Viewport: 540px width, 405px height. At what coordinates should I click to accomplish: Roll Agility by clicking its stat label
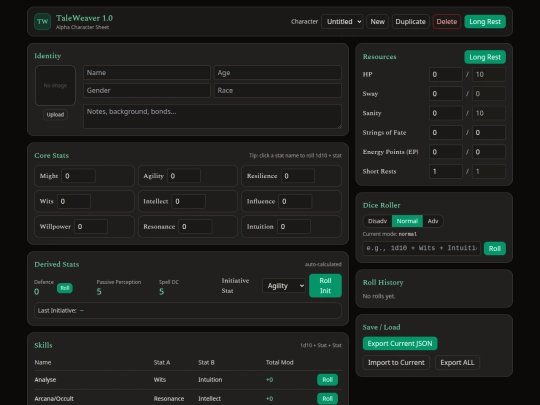pyautogui.click(x=154, y=176)
